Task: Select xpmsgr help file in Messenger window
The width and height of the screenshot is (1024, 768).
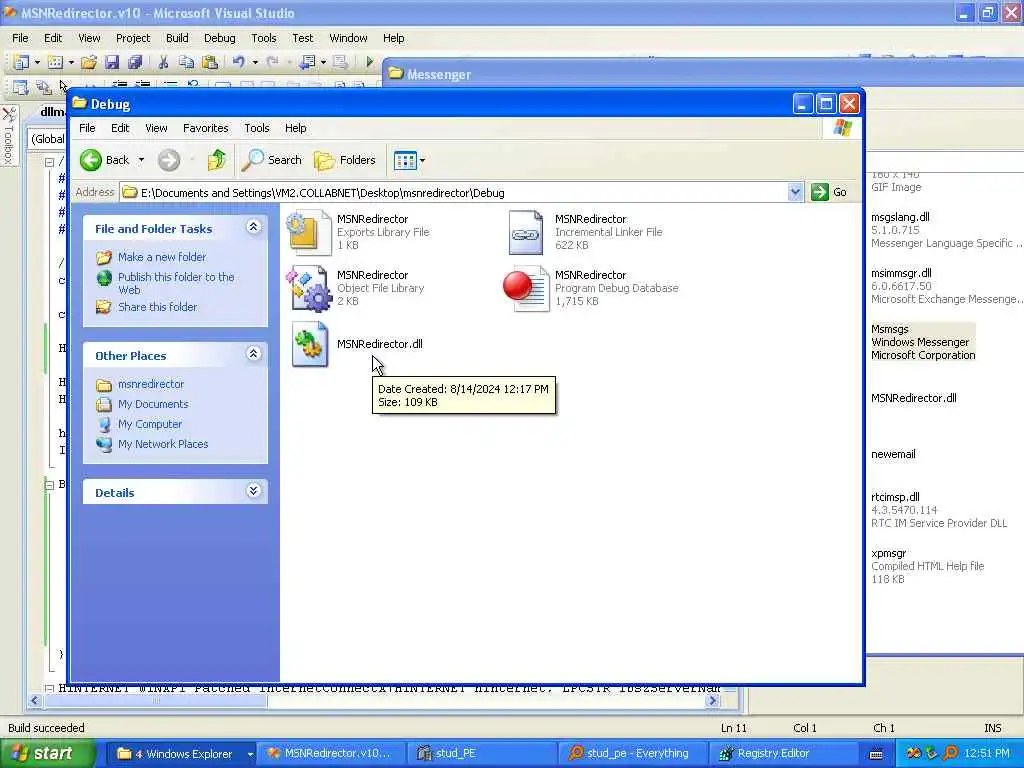Action: point(927,566)
